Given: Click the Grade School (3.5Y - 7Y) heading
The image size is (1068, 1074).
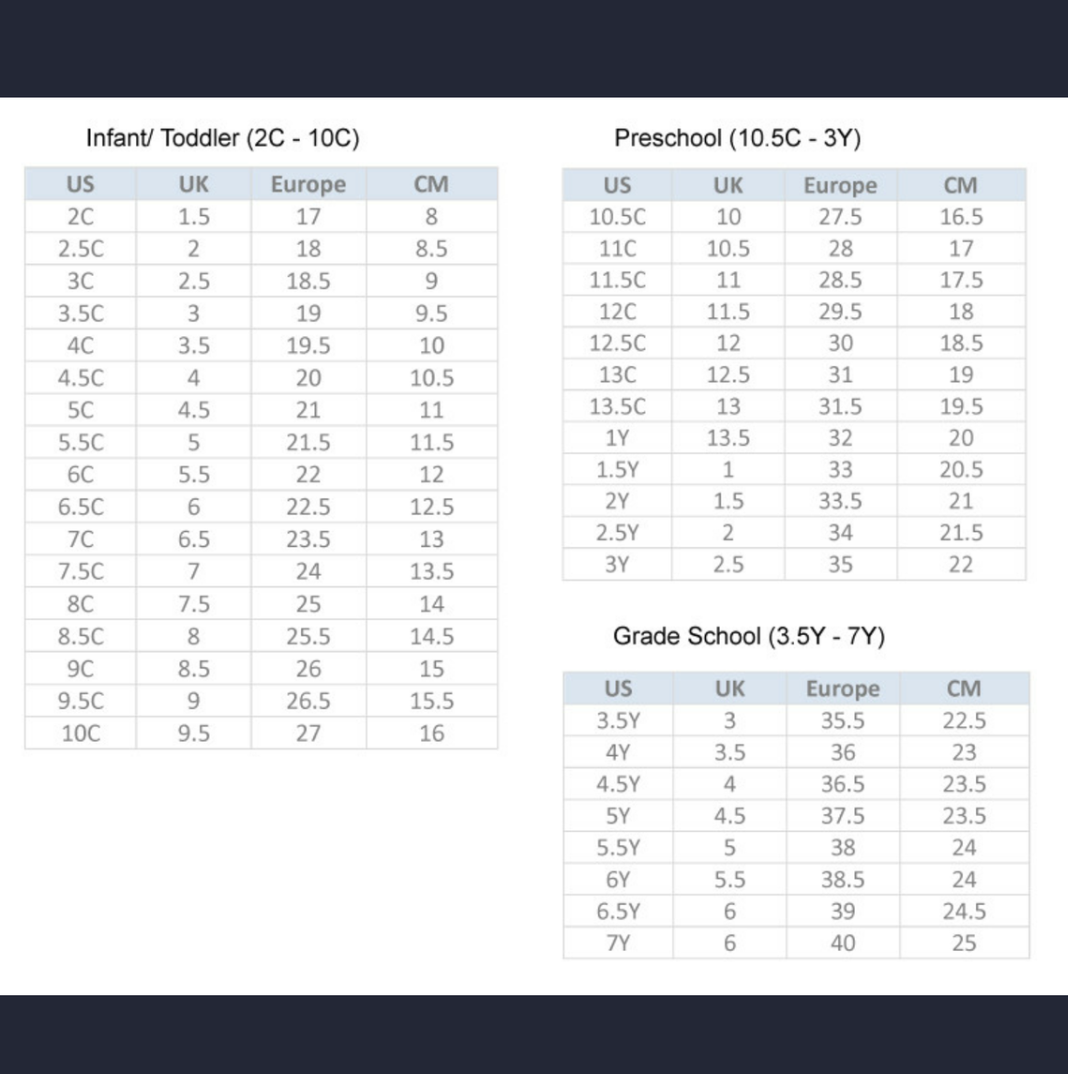Looking at the screenshot, I should [748, 637].
